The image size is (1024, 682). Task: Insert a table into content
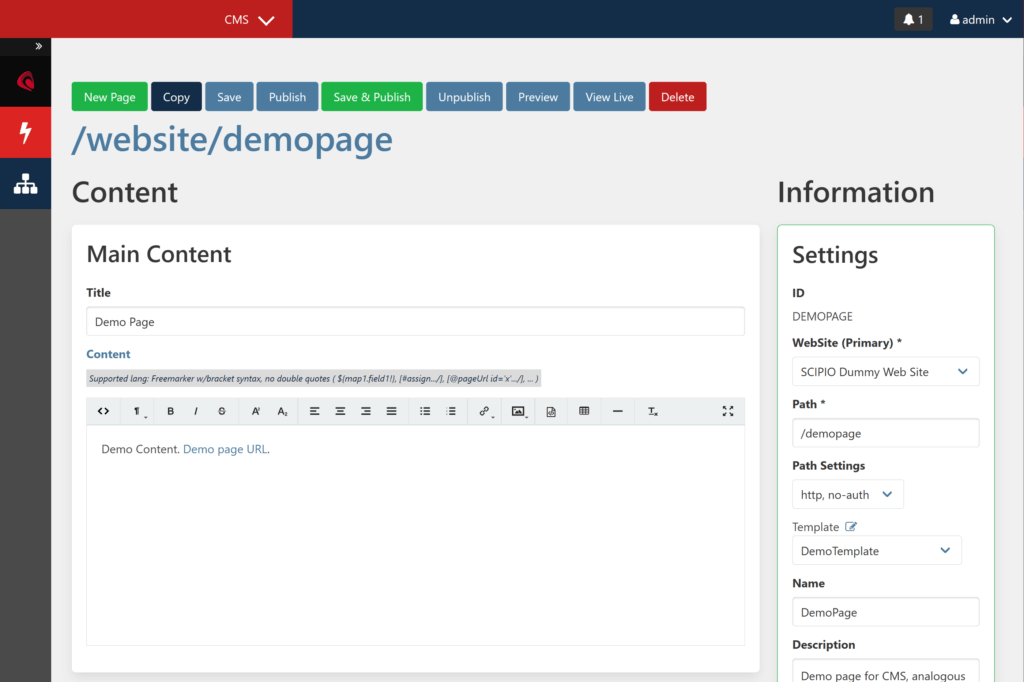(584, 411)
